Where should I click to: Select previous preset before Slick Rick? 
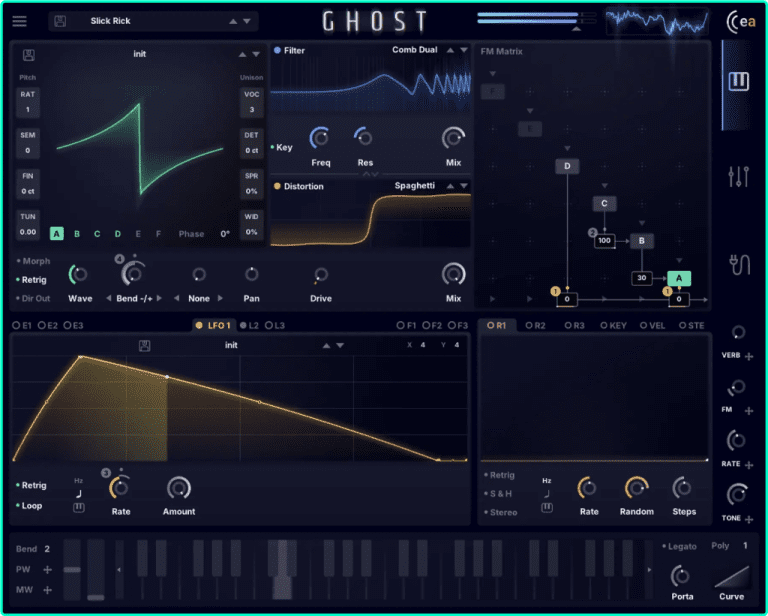coord(233,21)
